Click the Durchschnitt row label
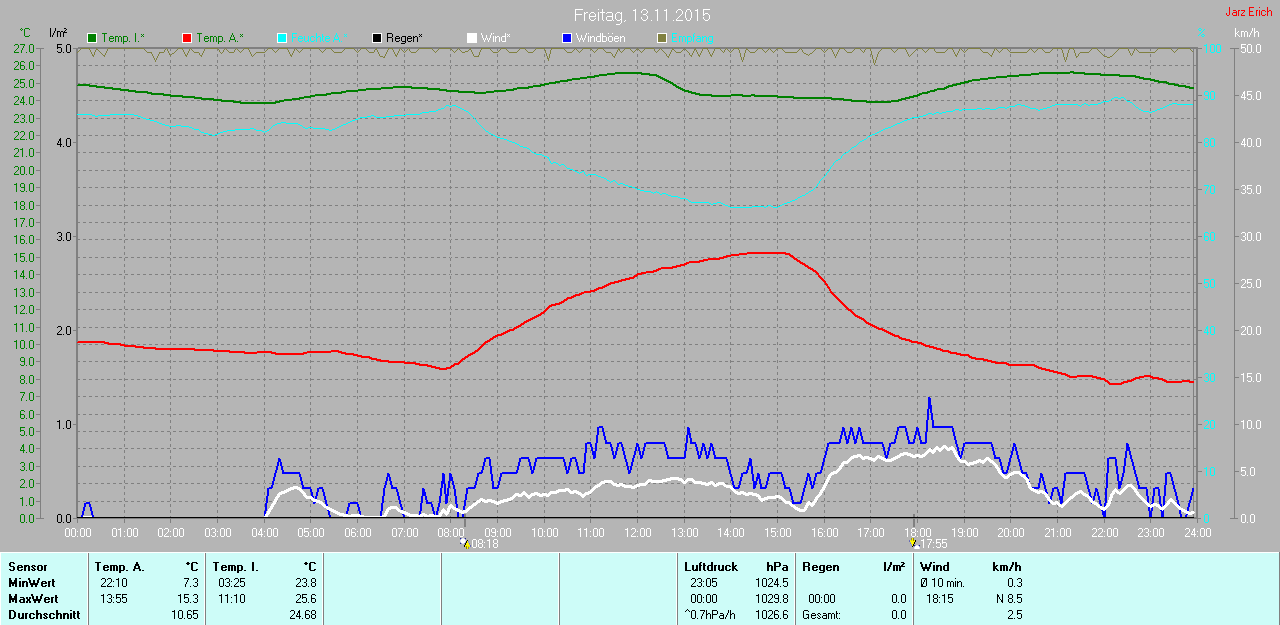1280x625 pixels. click(44, 615)
